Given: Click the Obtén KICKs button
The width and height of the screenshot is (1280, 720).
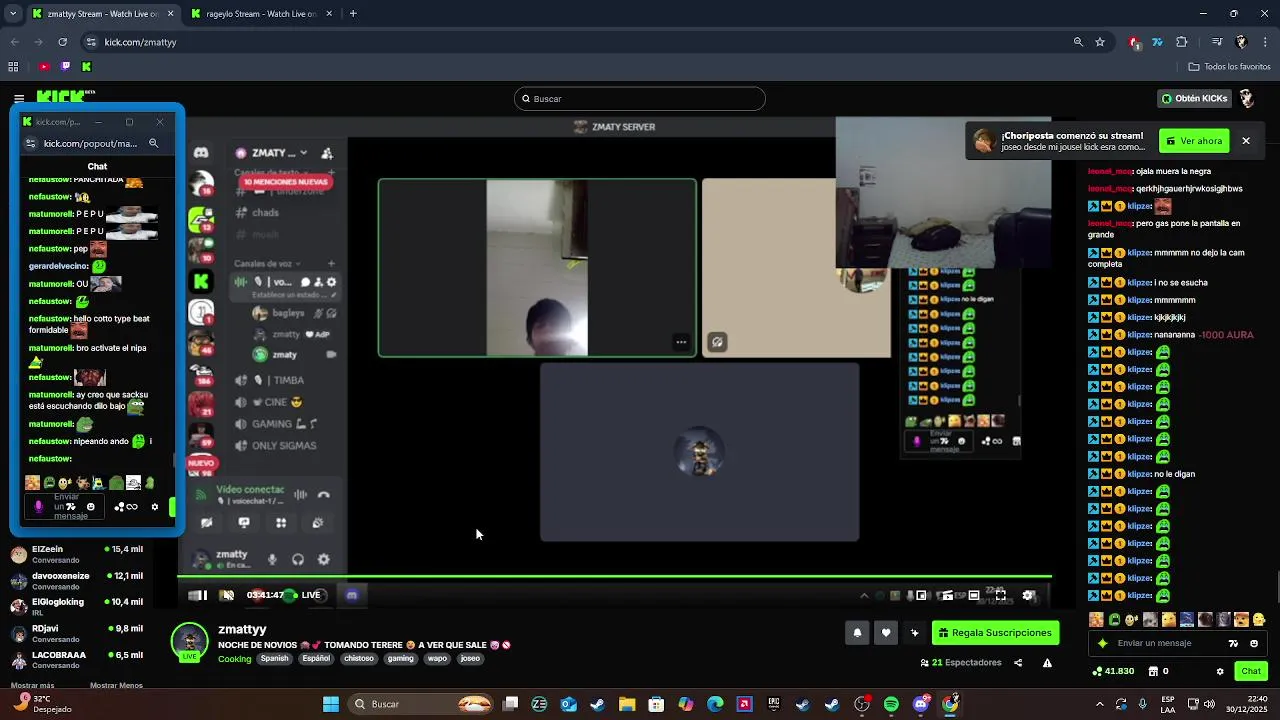Looking at the screenshot, I should click(1194, 99).
